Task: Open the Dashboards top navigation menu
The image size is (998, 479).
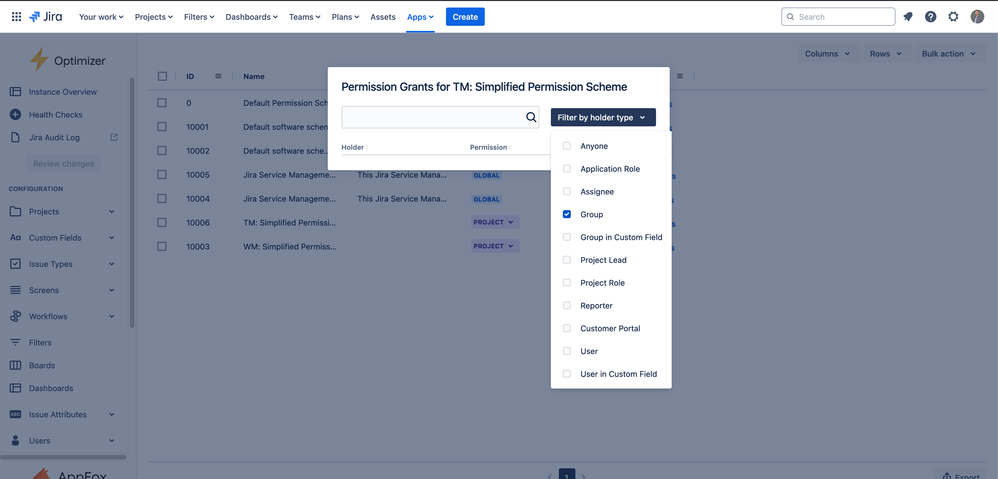Action: [x=251, y=17]
